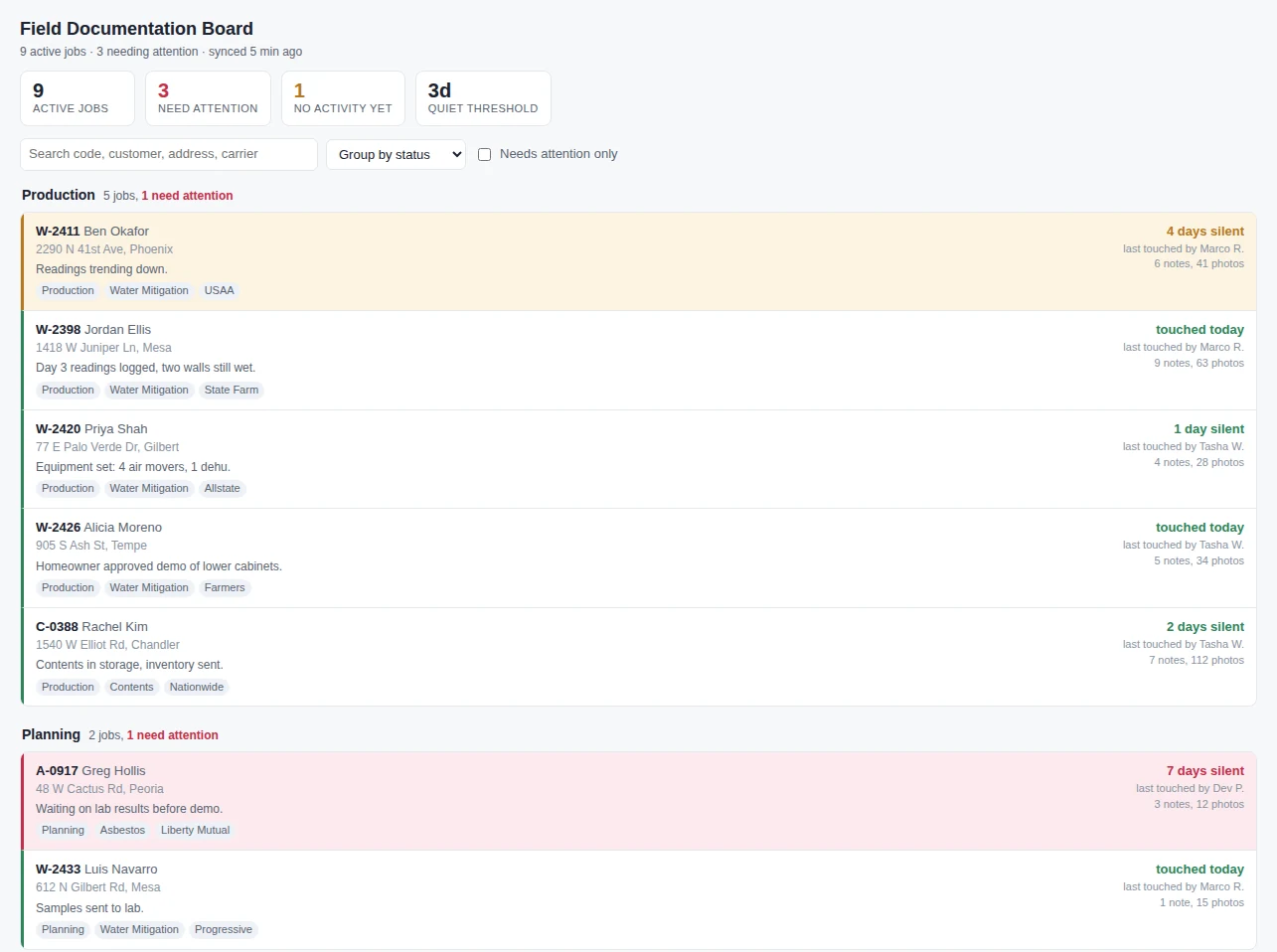Click the 1 day silent status
The width and height of the screenshot is (1277, 952).
coord(1208,429)
